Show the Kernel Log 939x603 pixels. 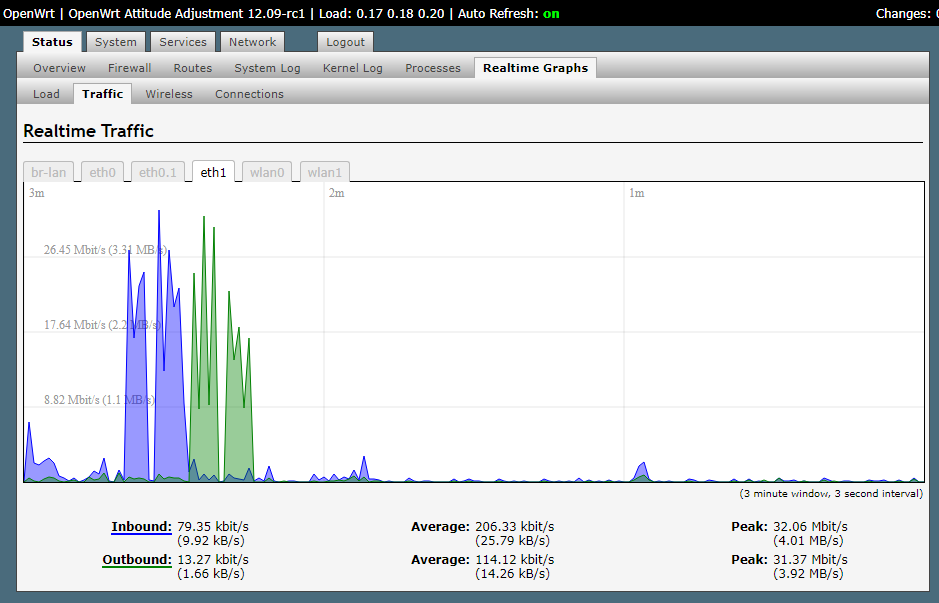pyautogui.click(x=352, y=67)
